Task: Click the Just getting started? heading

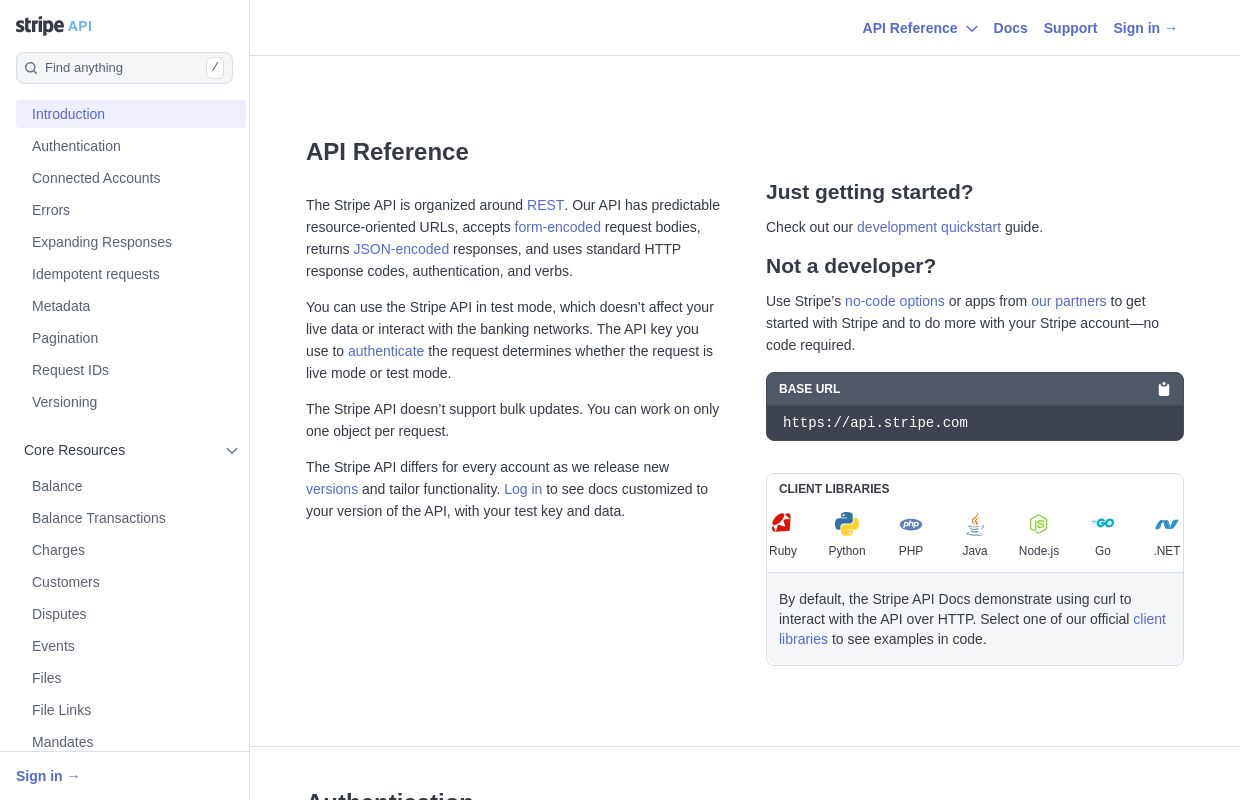Action: click(869, 192)
